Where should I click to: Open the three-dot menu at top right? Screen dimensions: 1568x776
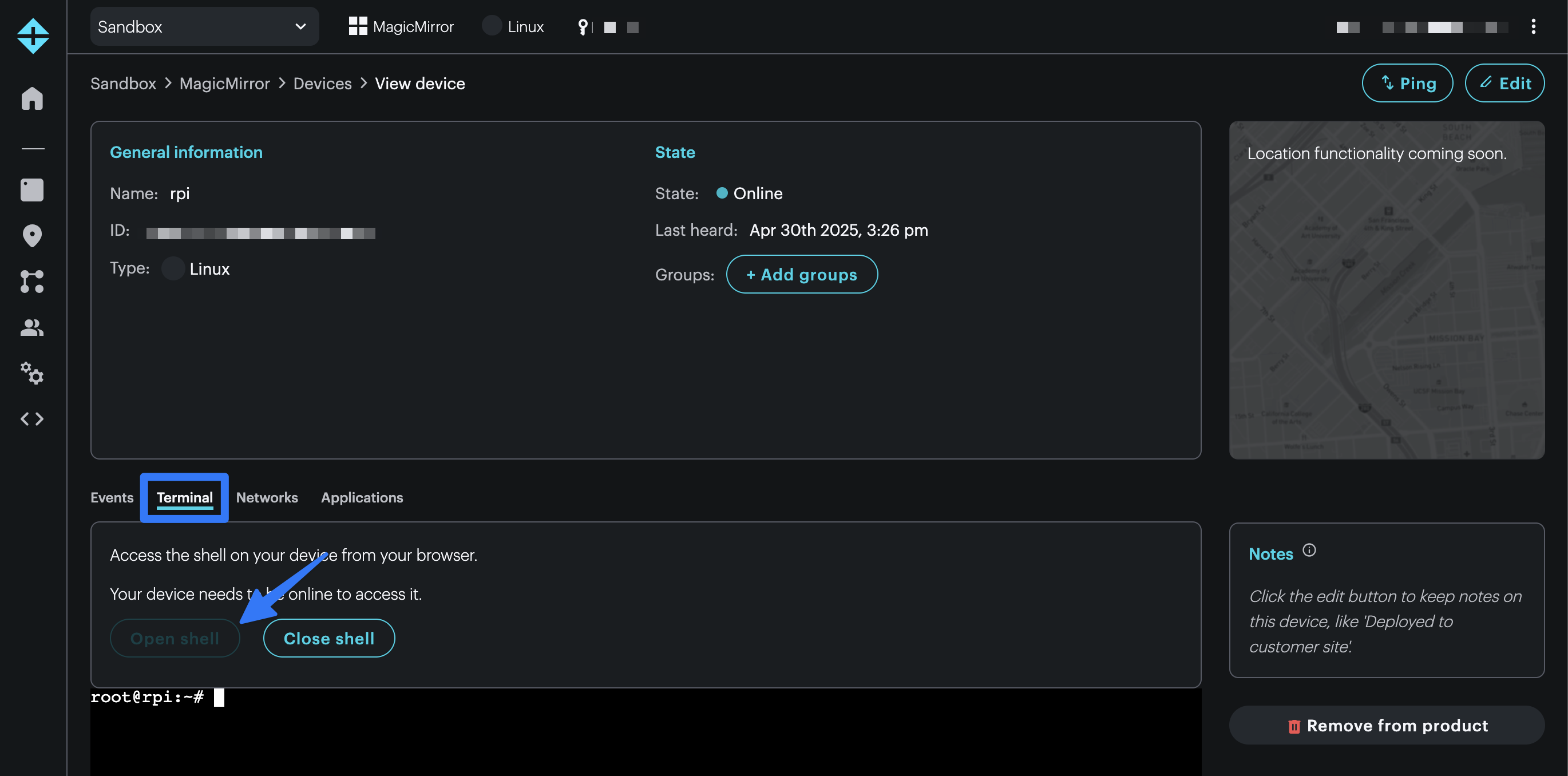pyautogui.click(x=1533, y=27)
